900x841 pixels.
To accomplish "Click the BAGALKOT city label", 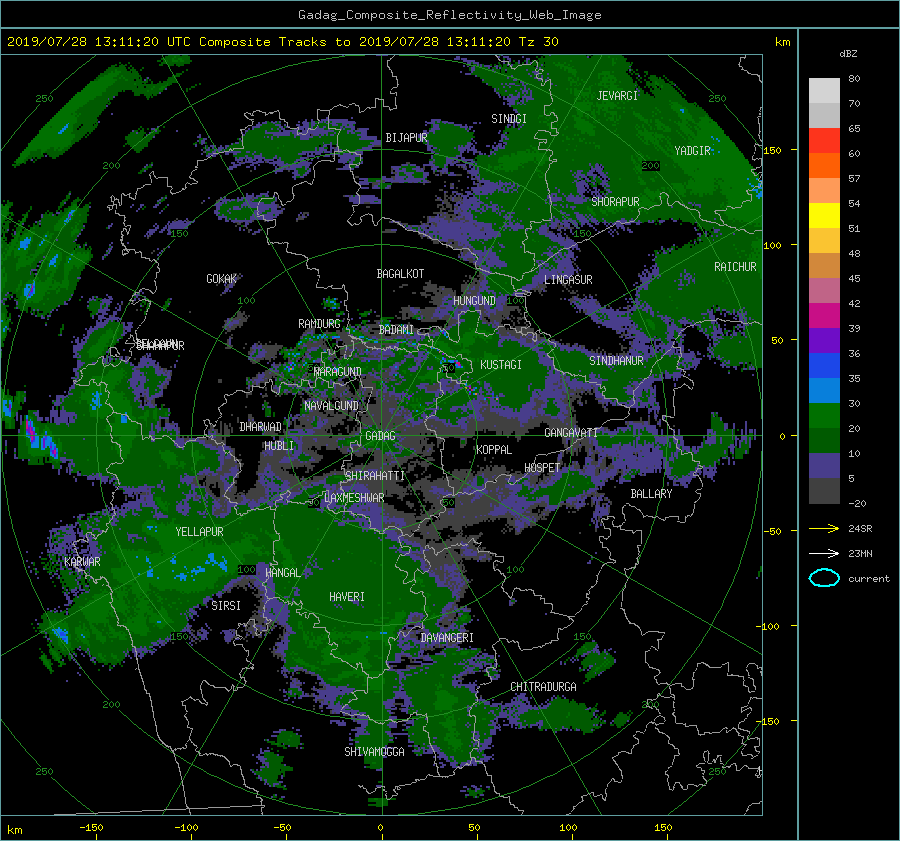I will pos(400,274).
